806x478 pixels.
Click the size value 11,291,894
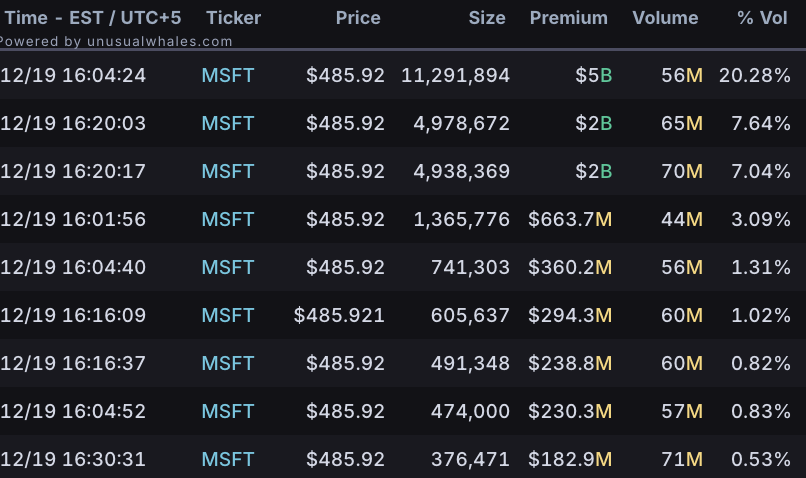455,76
